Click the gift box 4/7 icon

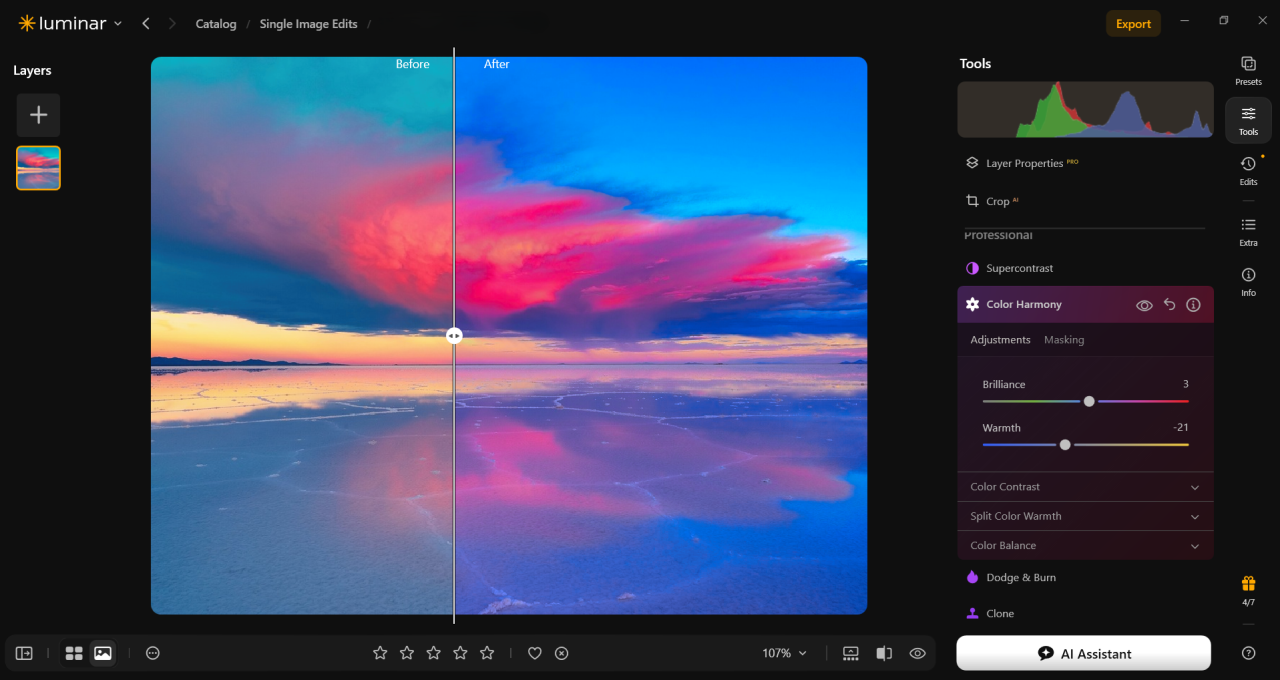(1248, 590)
